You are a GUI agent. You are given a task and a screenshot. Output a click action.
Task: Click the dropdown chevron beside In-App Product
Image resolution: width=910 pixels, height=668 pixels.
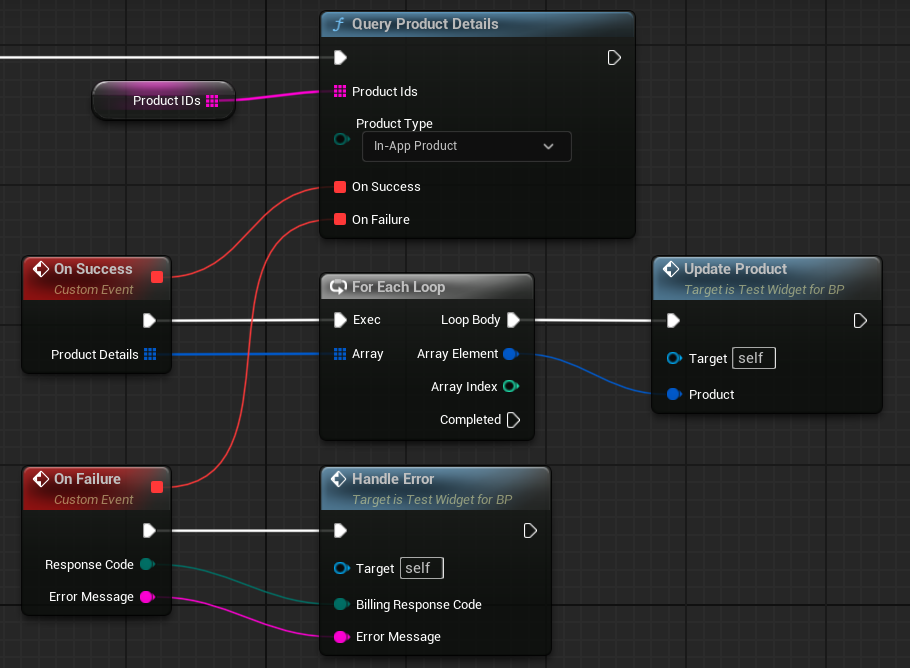pos(548,146)
